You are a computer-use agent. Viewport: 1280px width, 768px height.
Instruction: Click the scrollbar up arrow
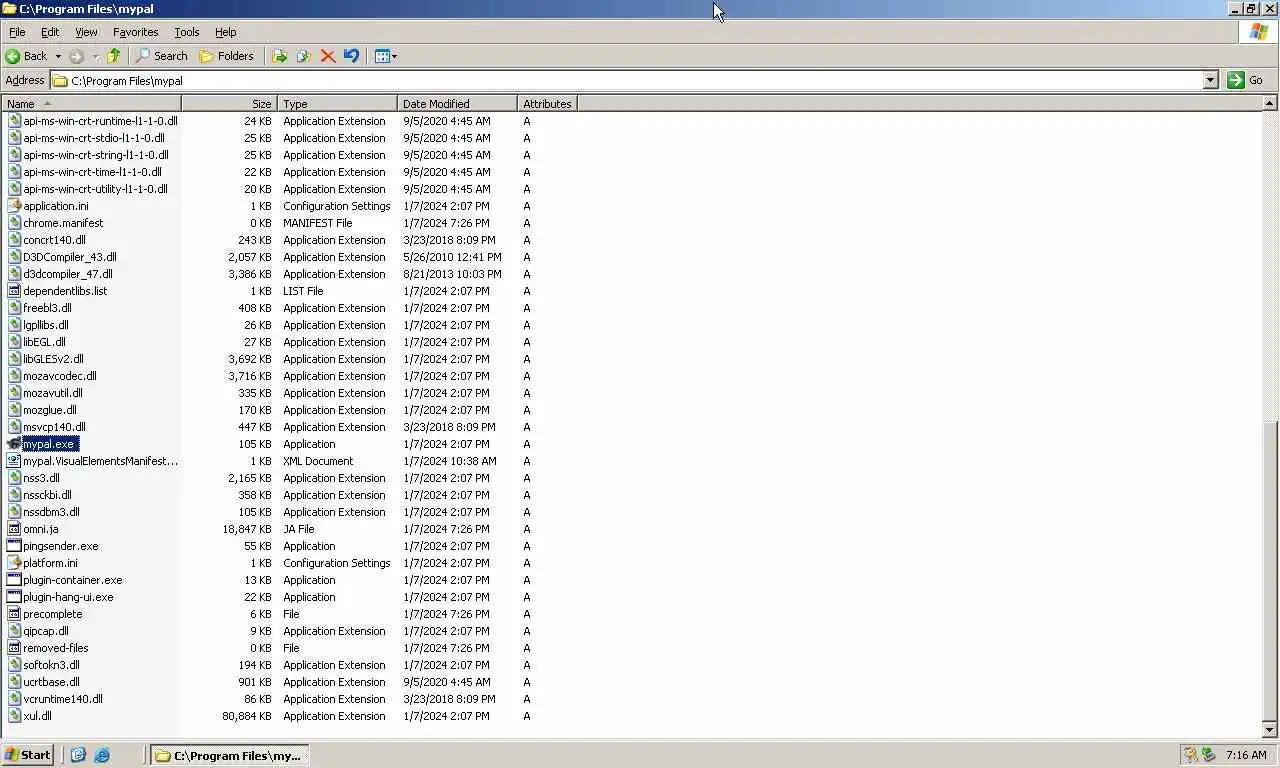click(x=1270, y=103)
